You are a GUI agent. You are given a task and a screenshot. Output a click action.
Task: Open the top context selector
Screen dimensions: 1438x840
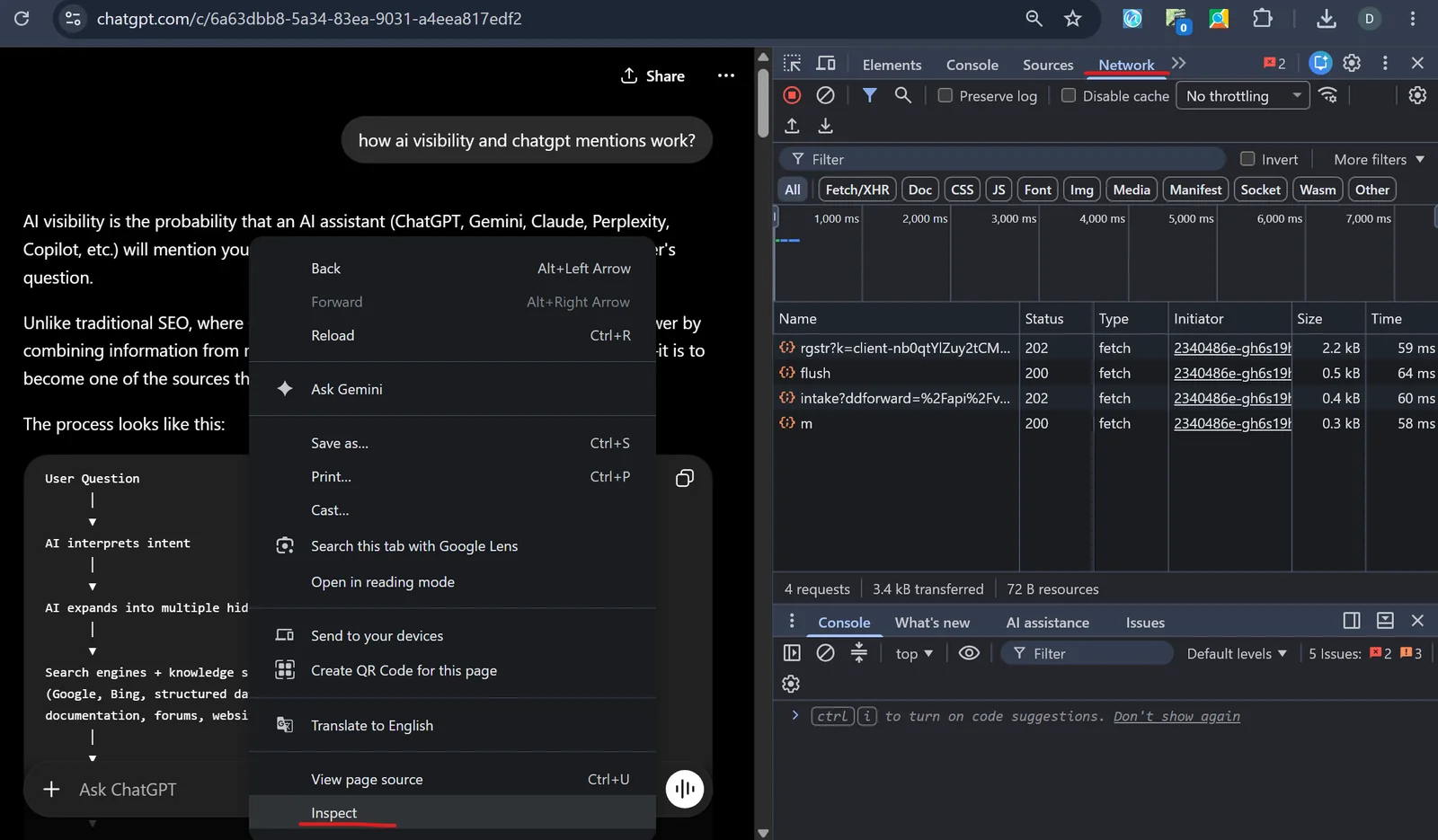click(x=914, y=653)
